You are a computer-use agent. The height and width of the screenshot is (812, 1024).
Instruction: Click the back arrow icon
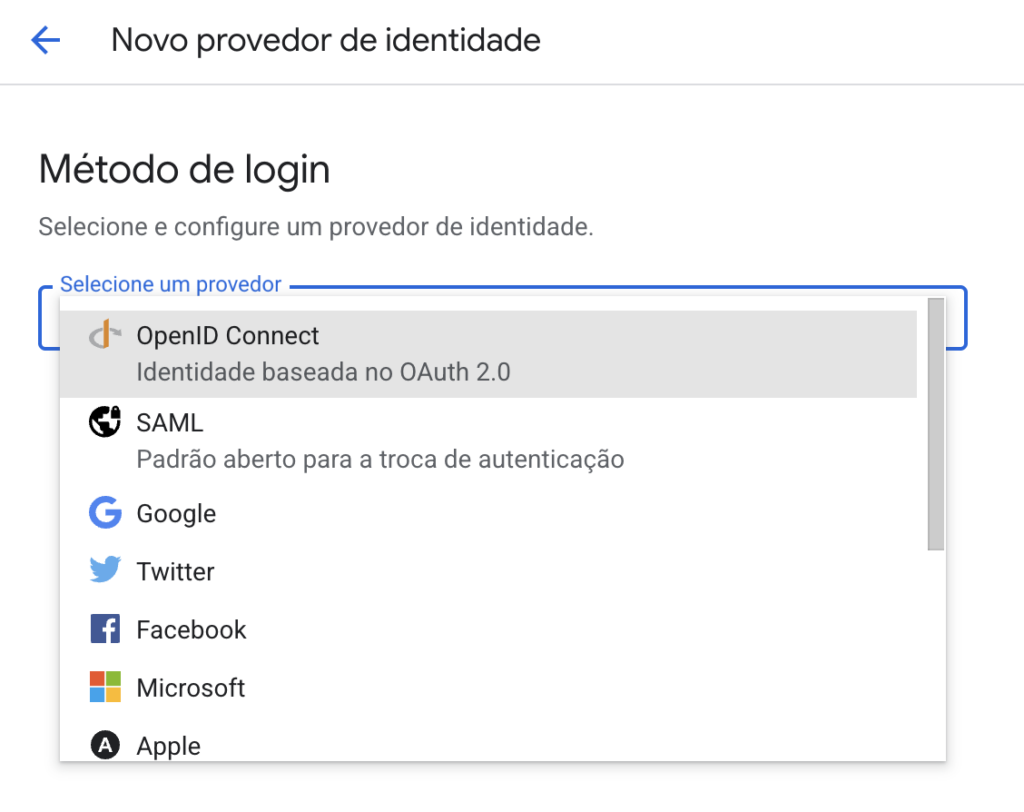[46, 40]
